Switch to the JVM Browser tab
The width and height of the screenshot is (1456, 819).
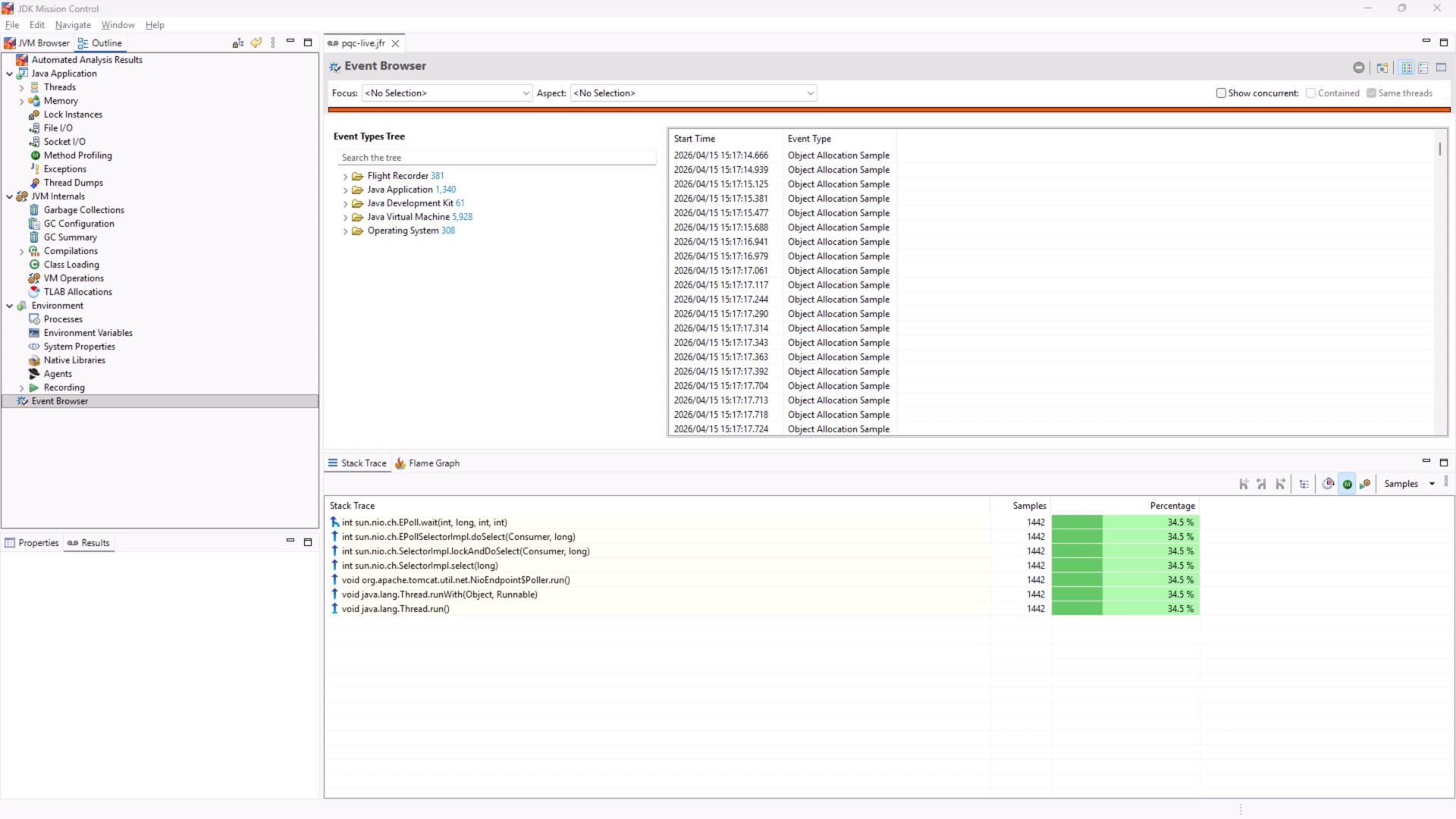(x=37, y=43)
